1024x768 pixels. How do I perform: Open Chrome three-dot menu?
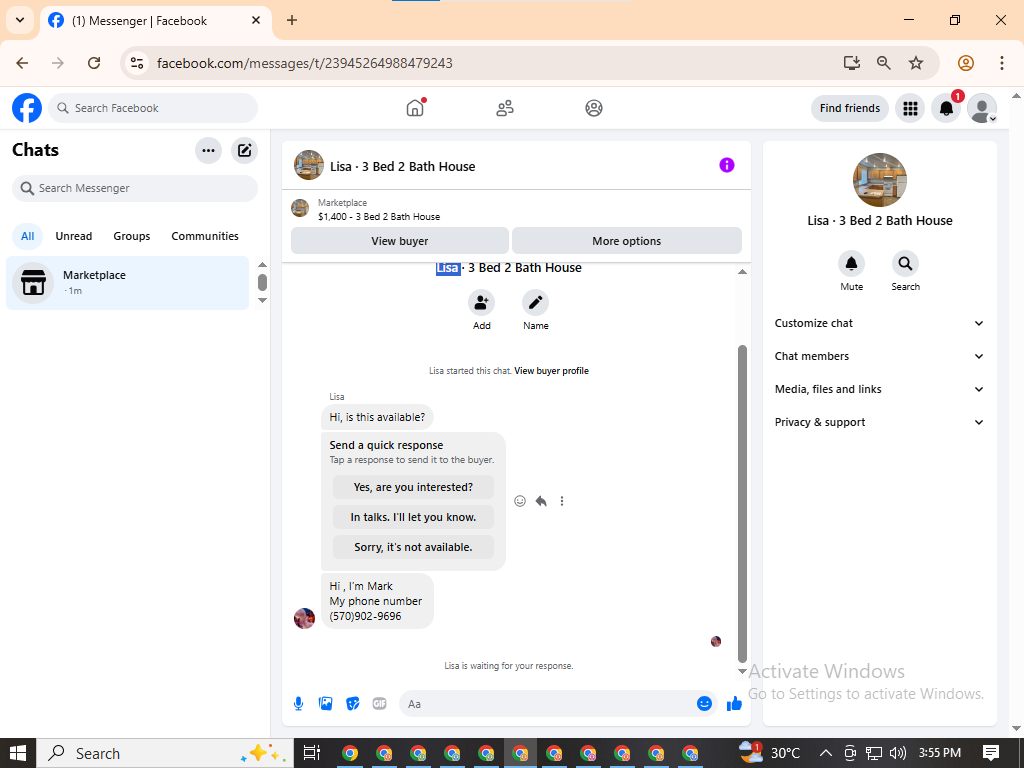point(1002,63)
